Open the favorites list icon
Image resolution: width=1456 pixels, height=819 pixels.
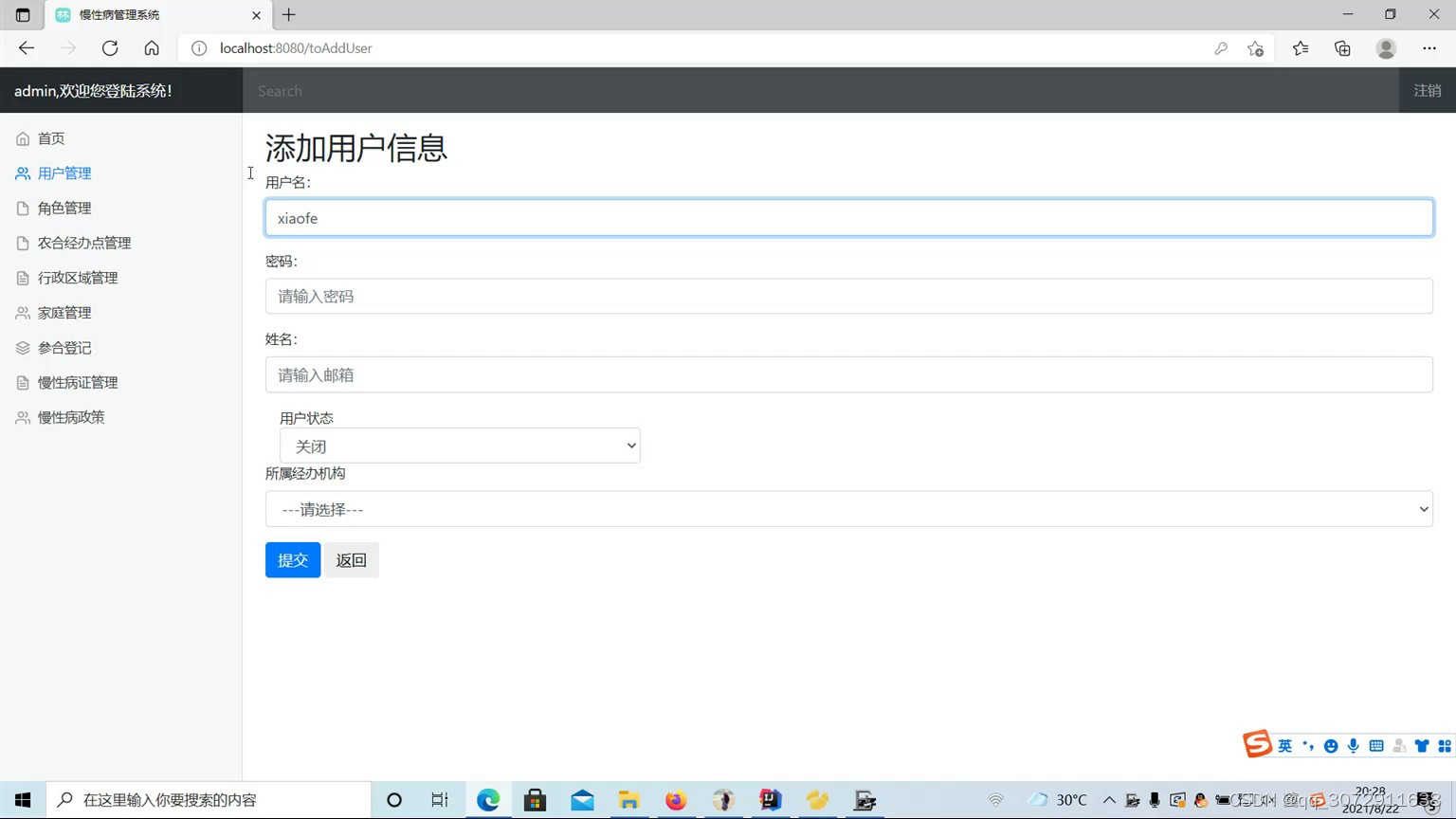(x=1301, y=48)
